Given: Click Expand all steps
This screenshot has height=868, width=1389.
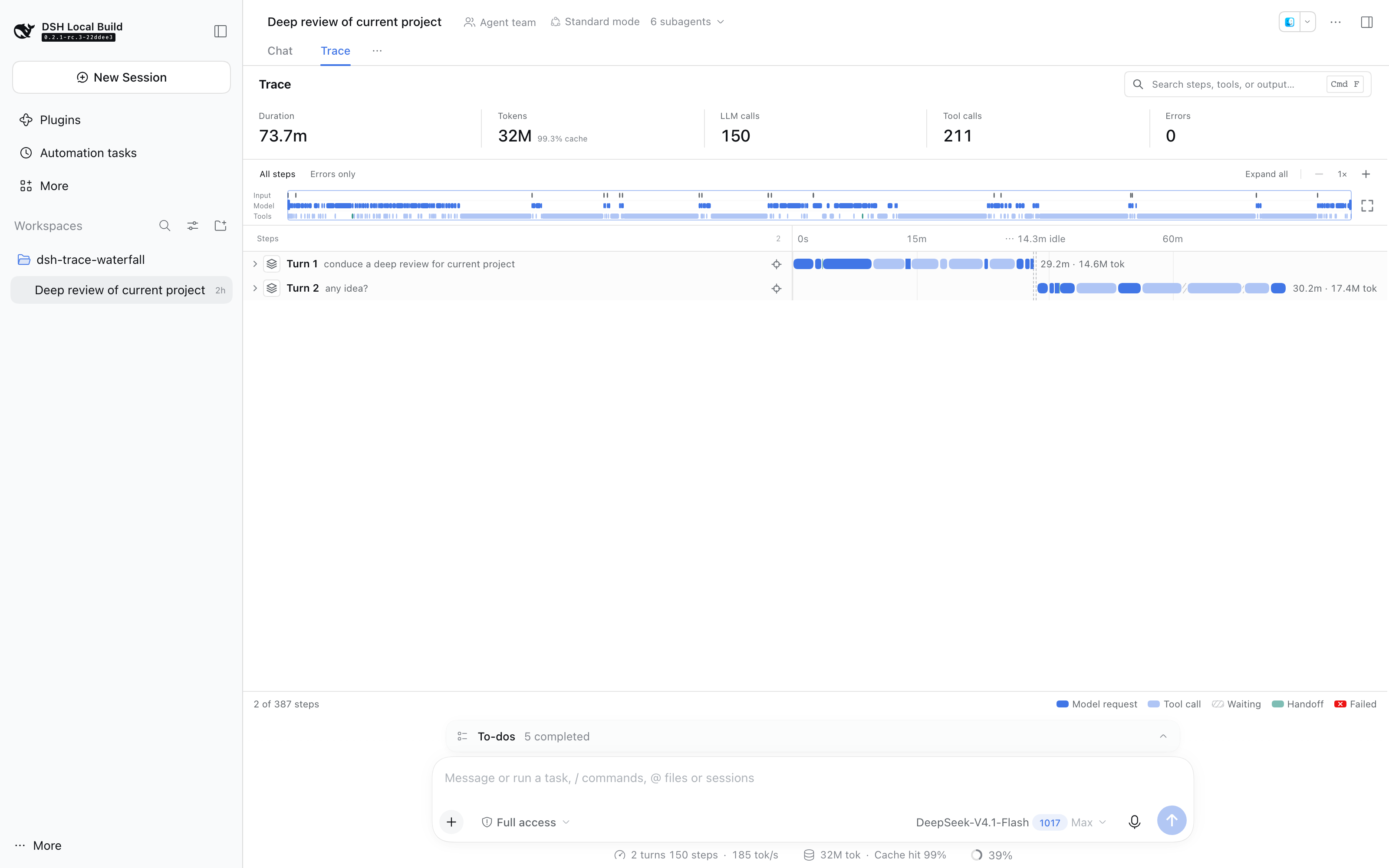Looking at the screenshot, I should coord(1266,174).
